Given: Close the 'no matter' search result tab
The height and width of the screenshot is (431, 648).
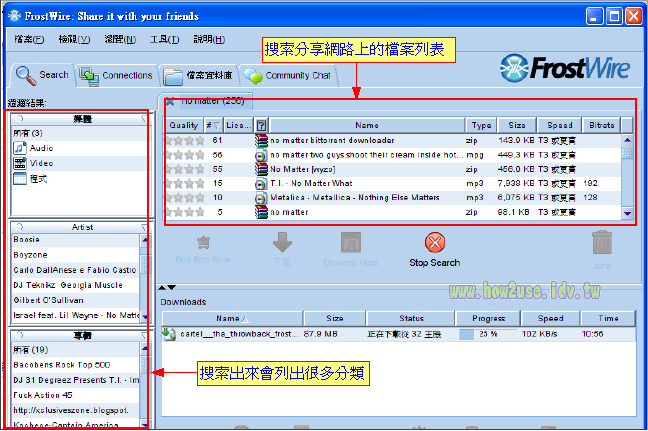Looking at the screenshot, I should 170,101.
